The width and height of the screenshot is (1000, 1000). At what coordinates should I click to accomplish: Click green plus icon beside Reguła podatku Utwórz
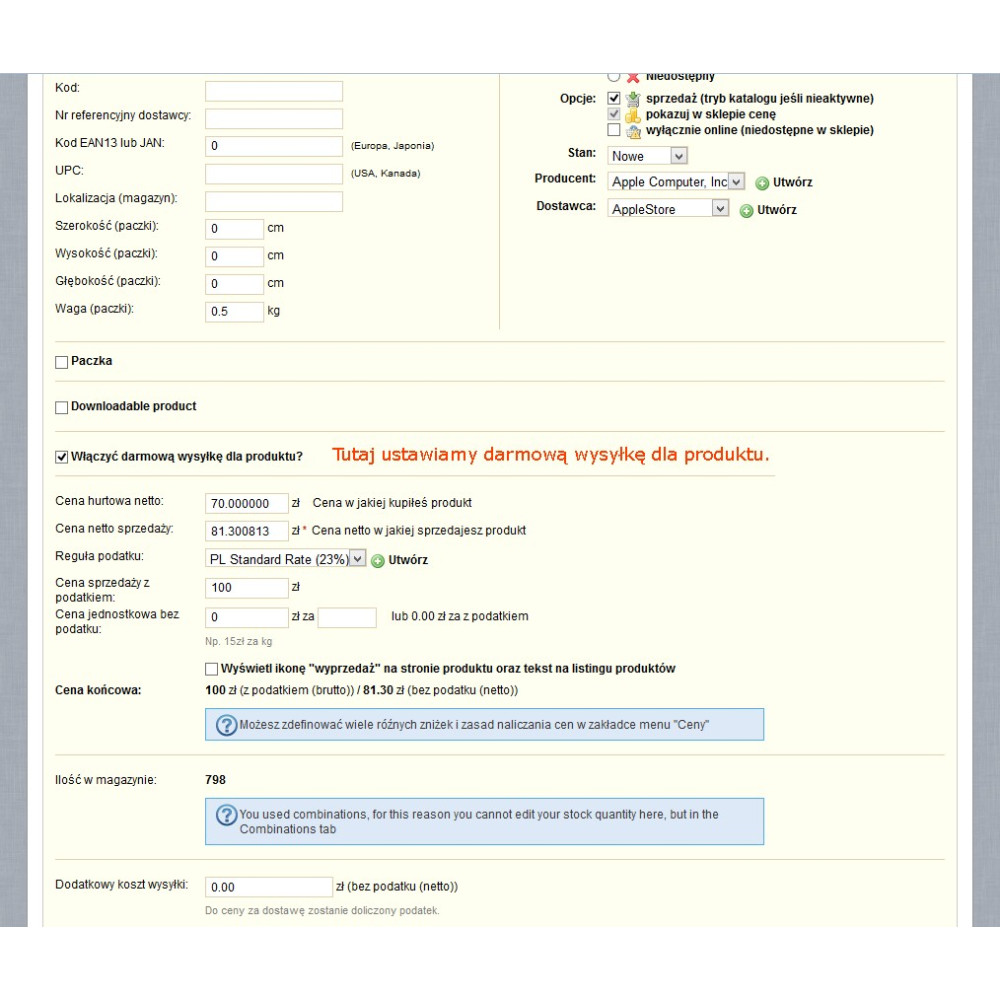pyautogui.click(x=378, y=561)
